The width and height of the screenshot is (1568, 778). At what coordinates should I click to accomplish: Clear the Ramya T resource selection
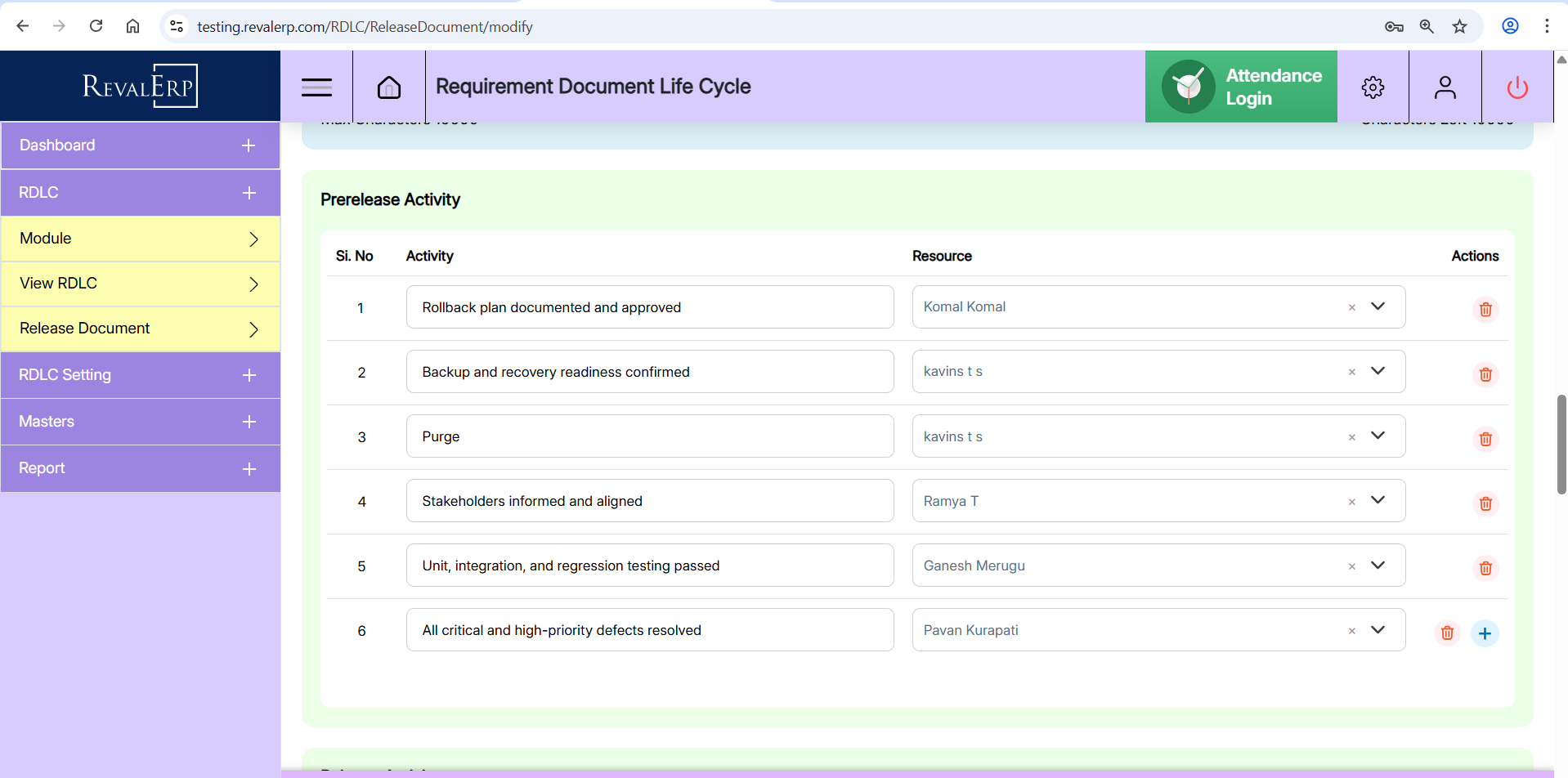click(x=1351, y=502)
